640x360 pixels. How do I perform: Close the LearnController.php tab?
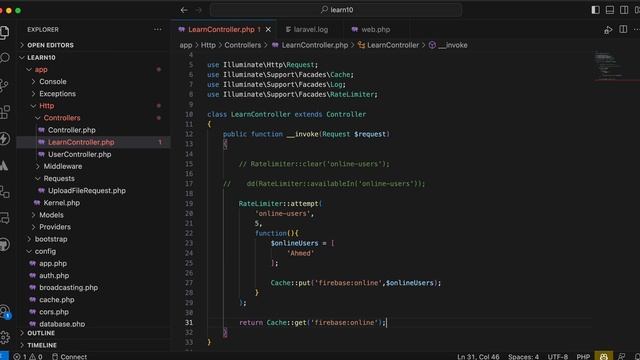pyautogui.click(x=268, y=29)
